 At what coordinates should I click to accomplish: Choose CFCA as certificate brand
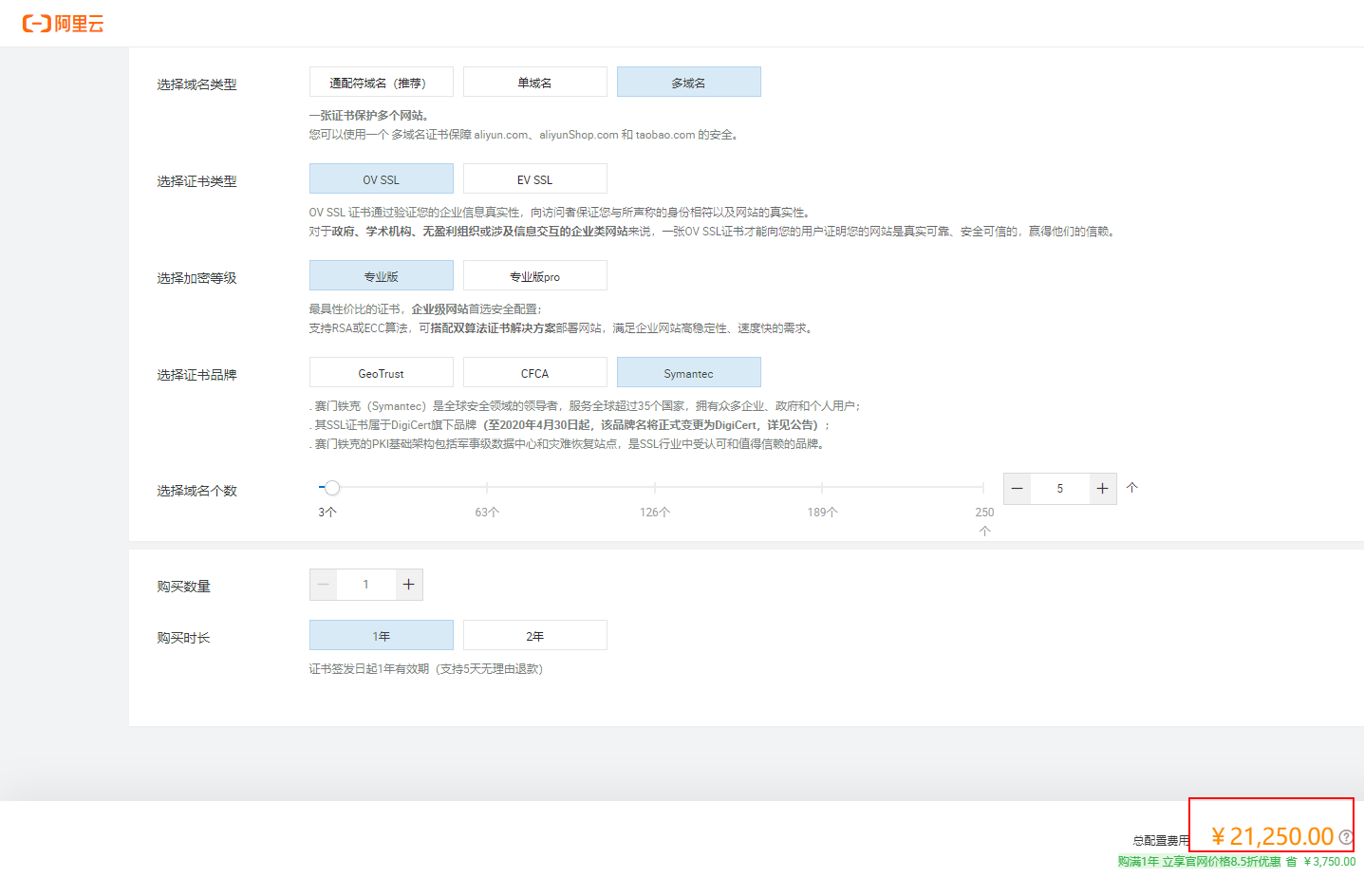point(535,373)
